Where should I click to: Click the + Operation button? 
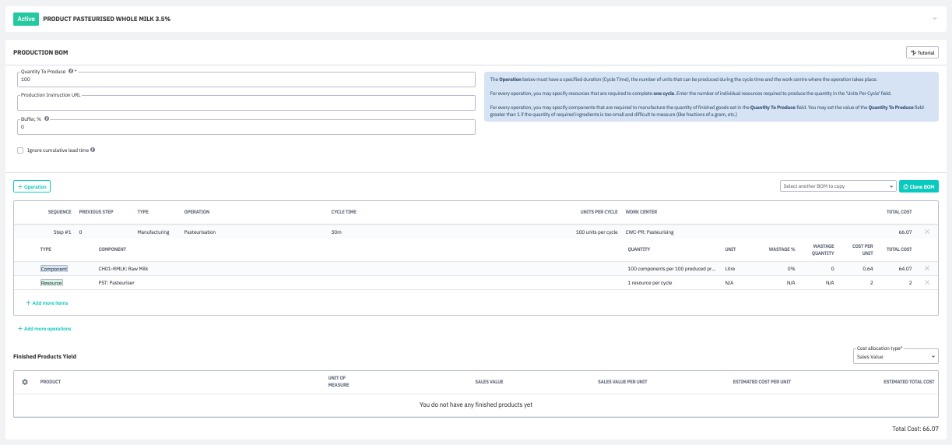coord(31,186)
